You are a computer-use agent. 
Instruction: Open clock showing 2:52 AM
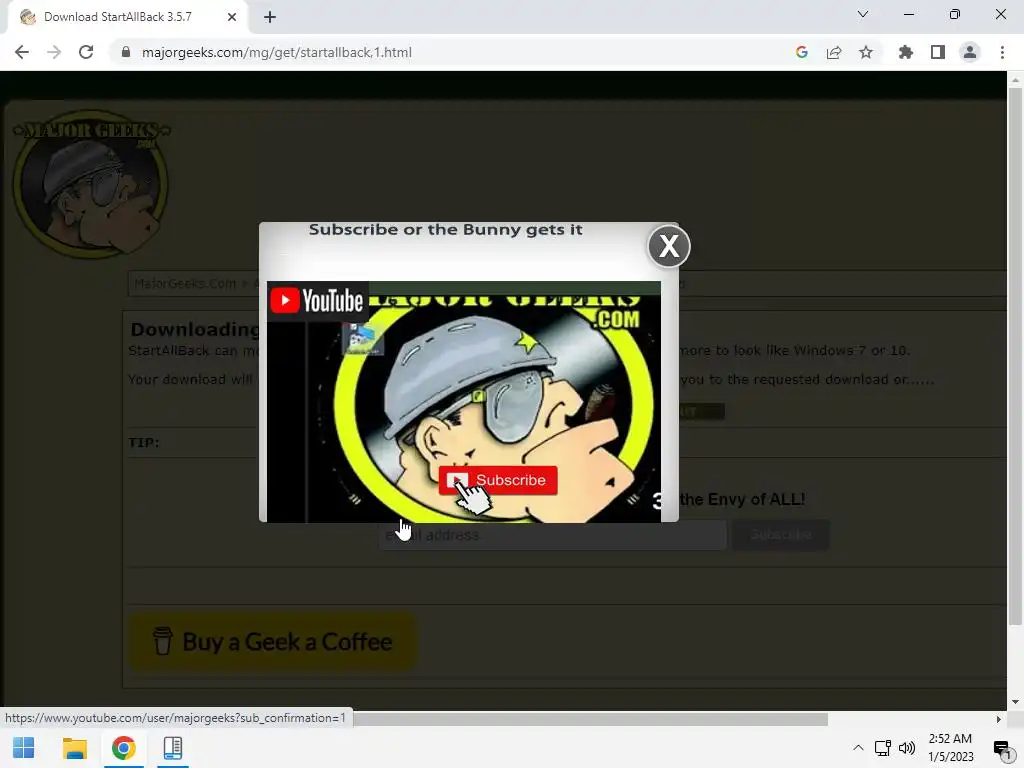[950, 748]
